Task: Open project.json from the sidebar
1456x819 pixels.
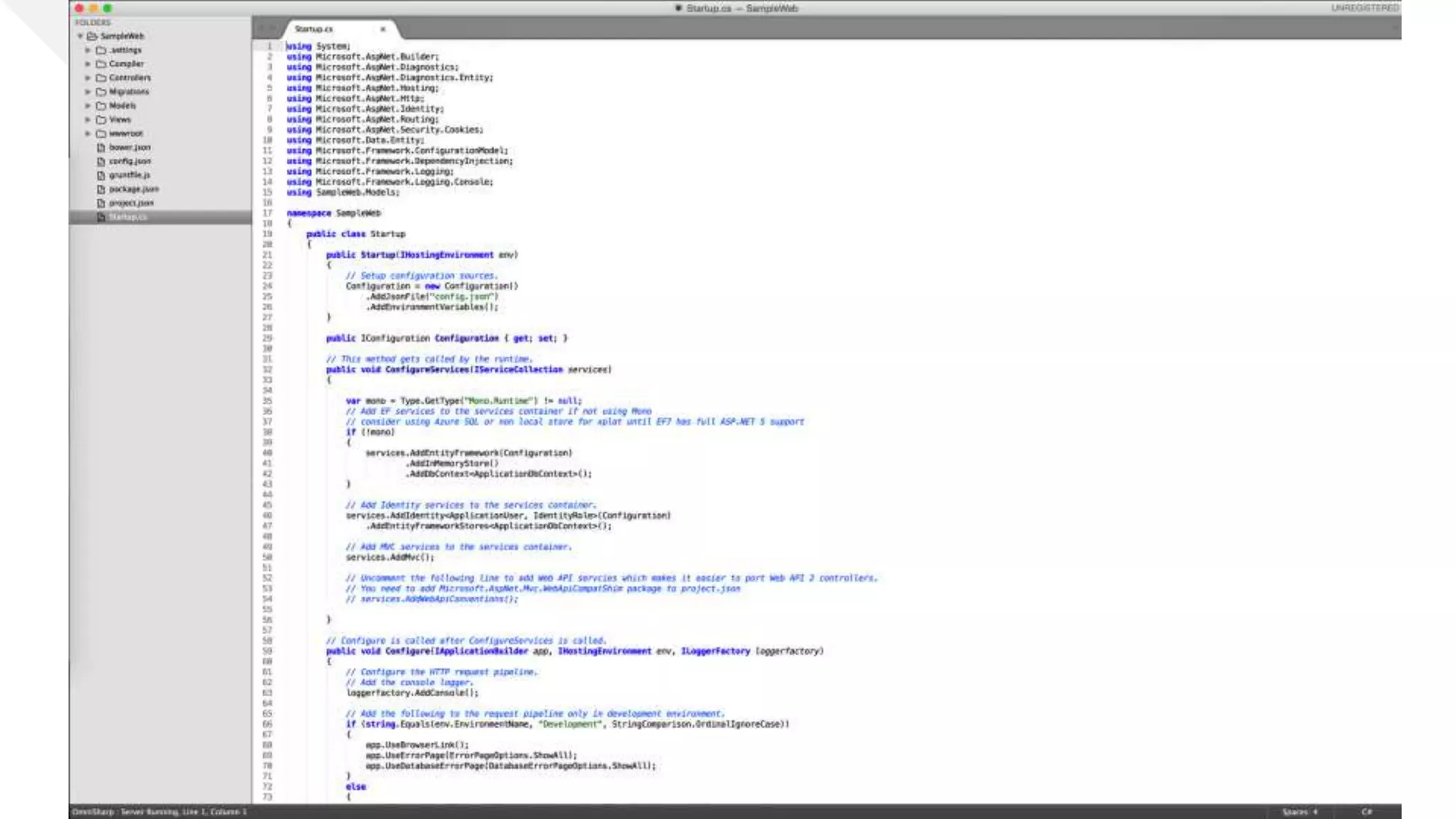Action: pyautogui.click(x=131, y=203)
